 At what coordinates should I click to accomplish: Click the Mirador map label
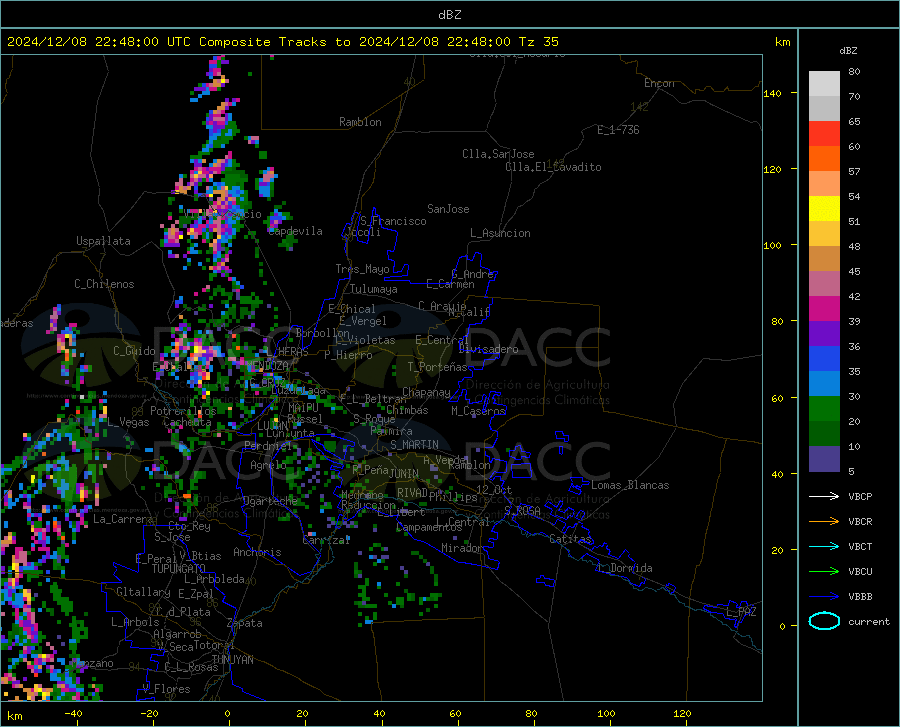pos(461,548)
